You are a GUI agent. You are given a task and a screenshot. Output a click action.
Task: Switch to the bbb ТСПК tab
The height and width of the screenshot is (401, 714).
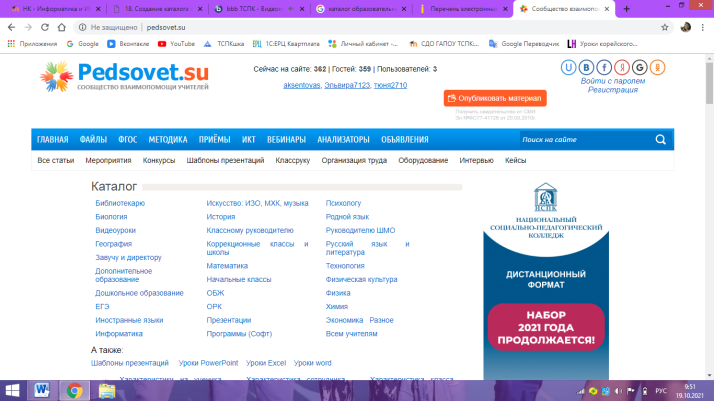coord(259,9)
